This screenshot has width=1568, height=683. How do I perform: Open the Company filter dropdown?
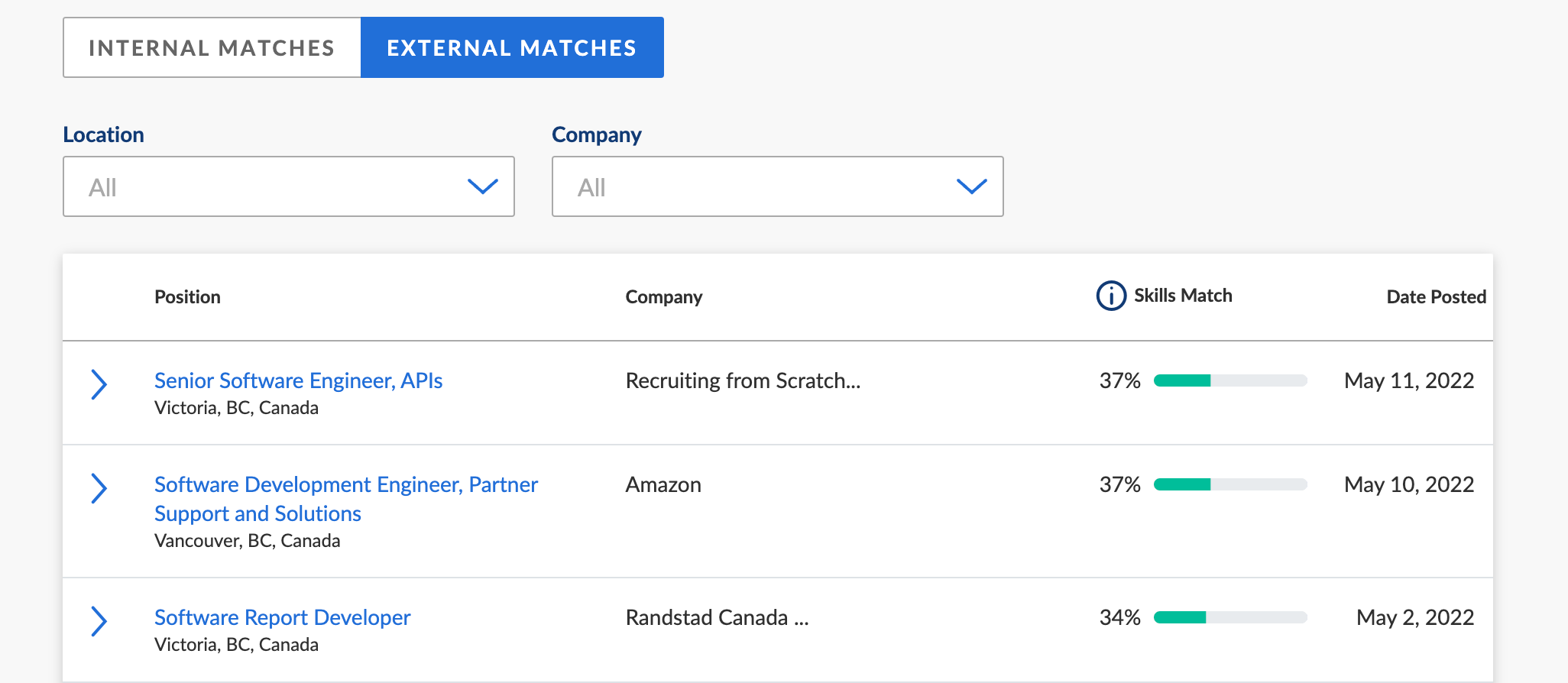pyautogui.click(x=778, y=186)
